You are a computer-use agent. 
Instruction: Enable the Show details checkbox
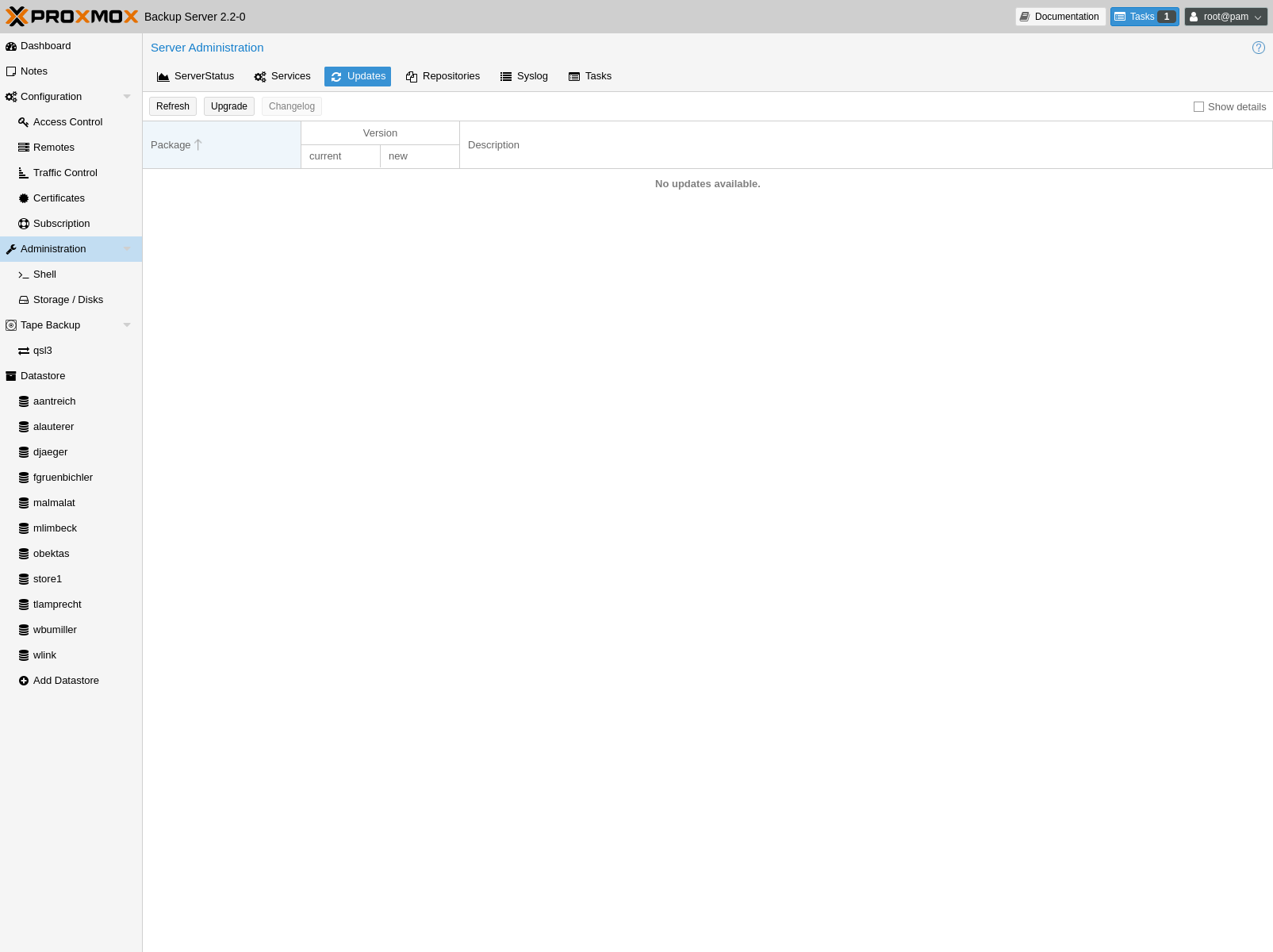click(x=1198, y=107)
